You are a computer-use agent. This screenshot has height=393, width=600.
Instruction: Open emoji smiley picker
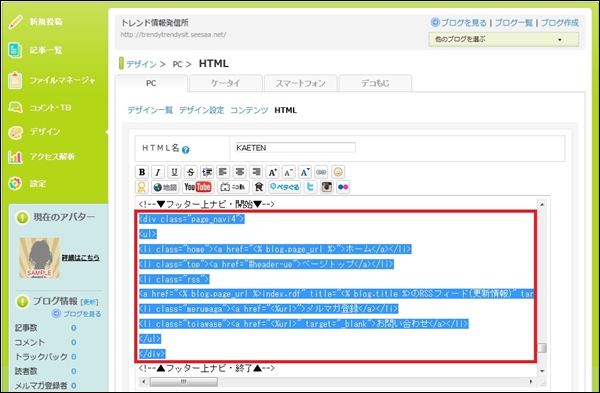[338, 172]
